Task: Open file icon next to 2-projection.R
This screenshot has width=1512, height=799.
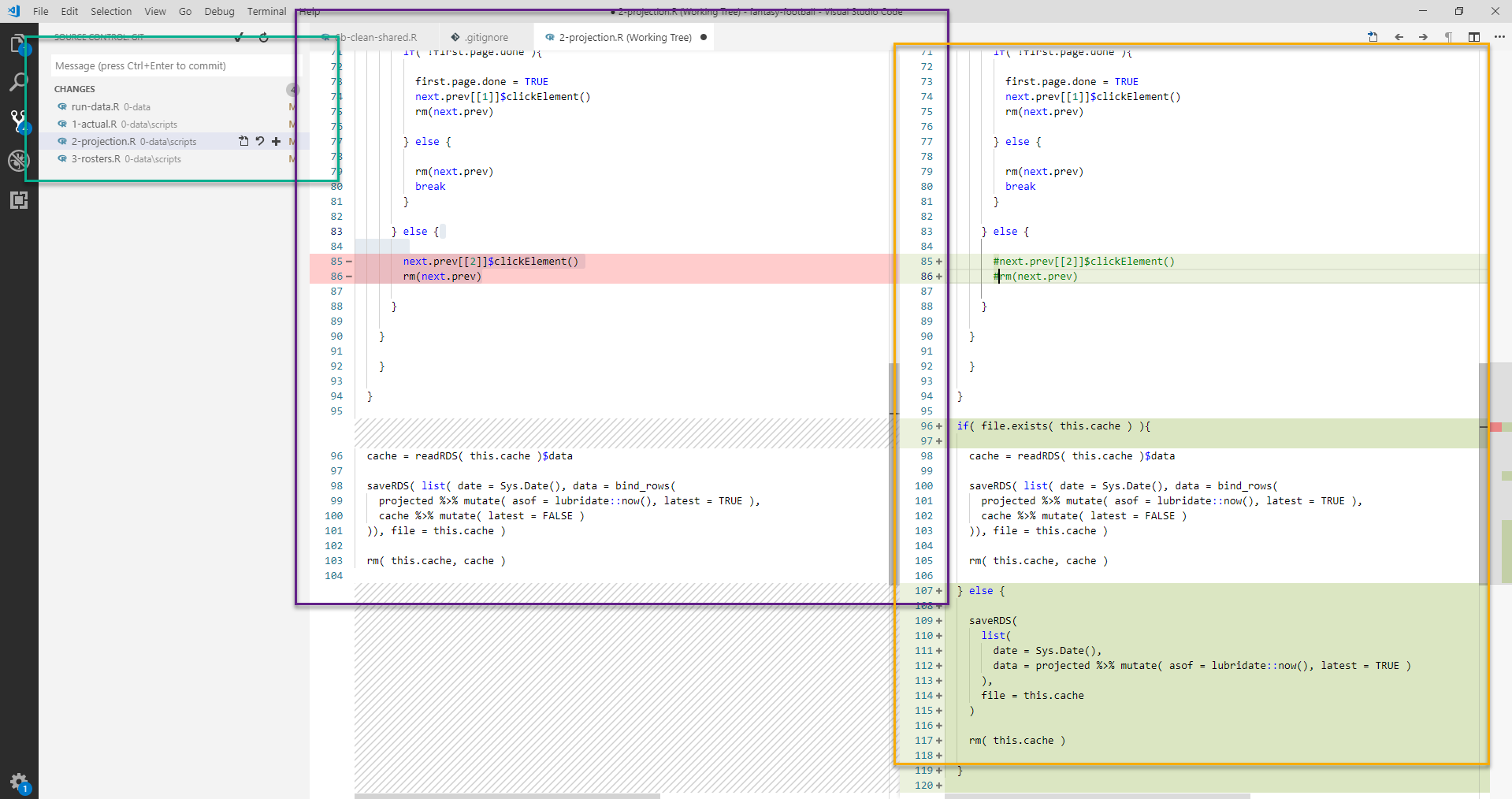Action: pyautogui.click(x=243, y=142)
